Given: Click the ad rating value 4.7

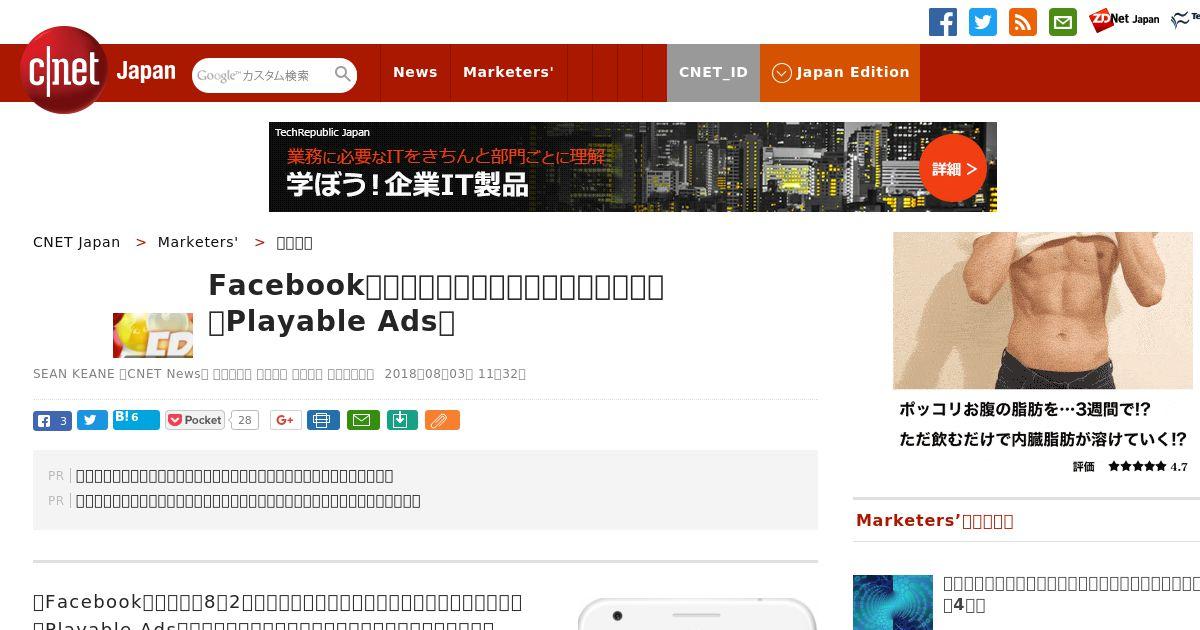Looking at the screenshot, I should click(x=1179, y=467).
